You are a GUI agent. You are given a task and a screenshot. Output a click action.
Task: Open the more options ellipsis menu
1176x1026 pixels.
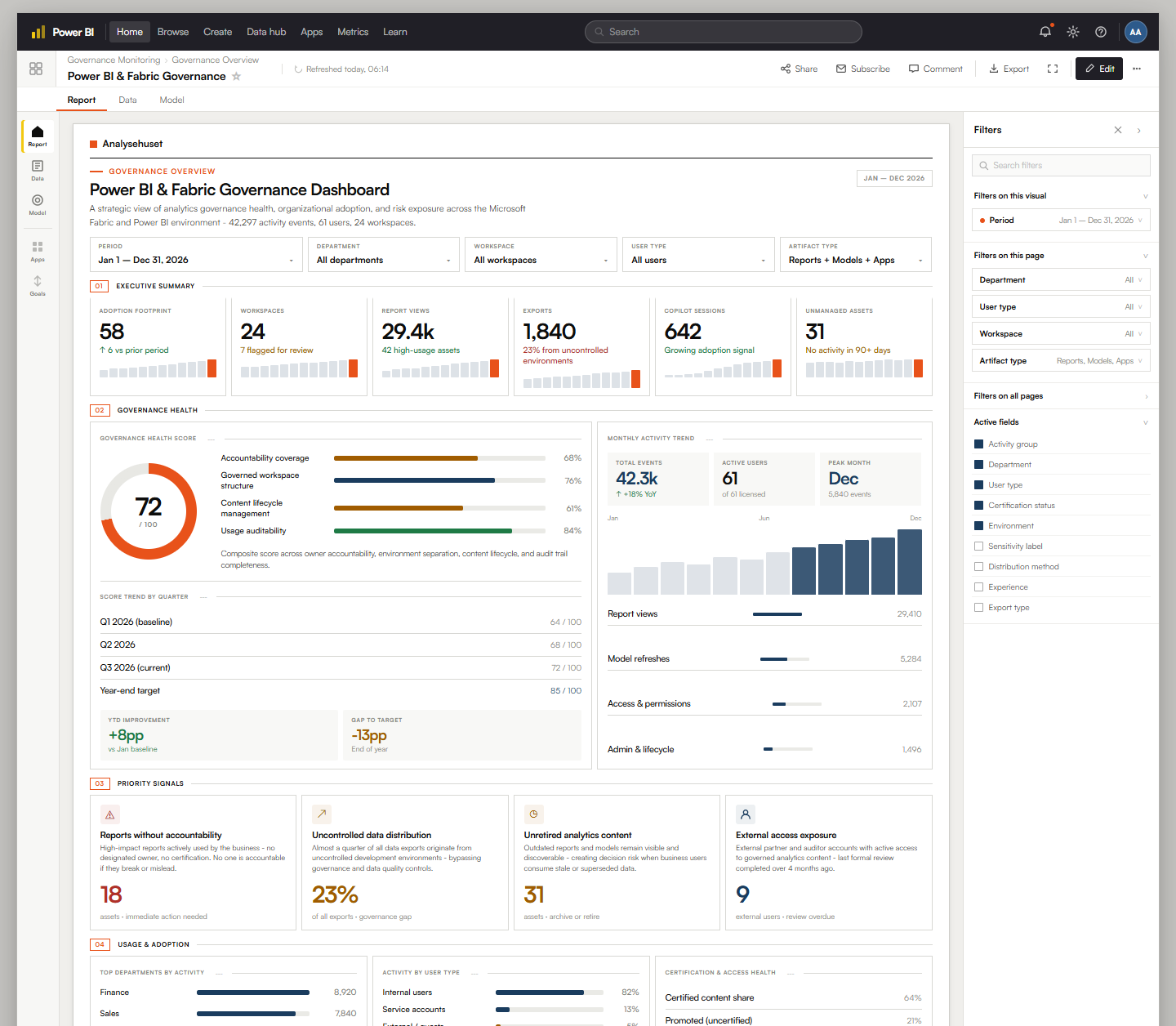pyautogui.click(x=1137, y=69)
